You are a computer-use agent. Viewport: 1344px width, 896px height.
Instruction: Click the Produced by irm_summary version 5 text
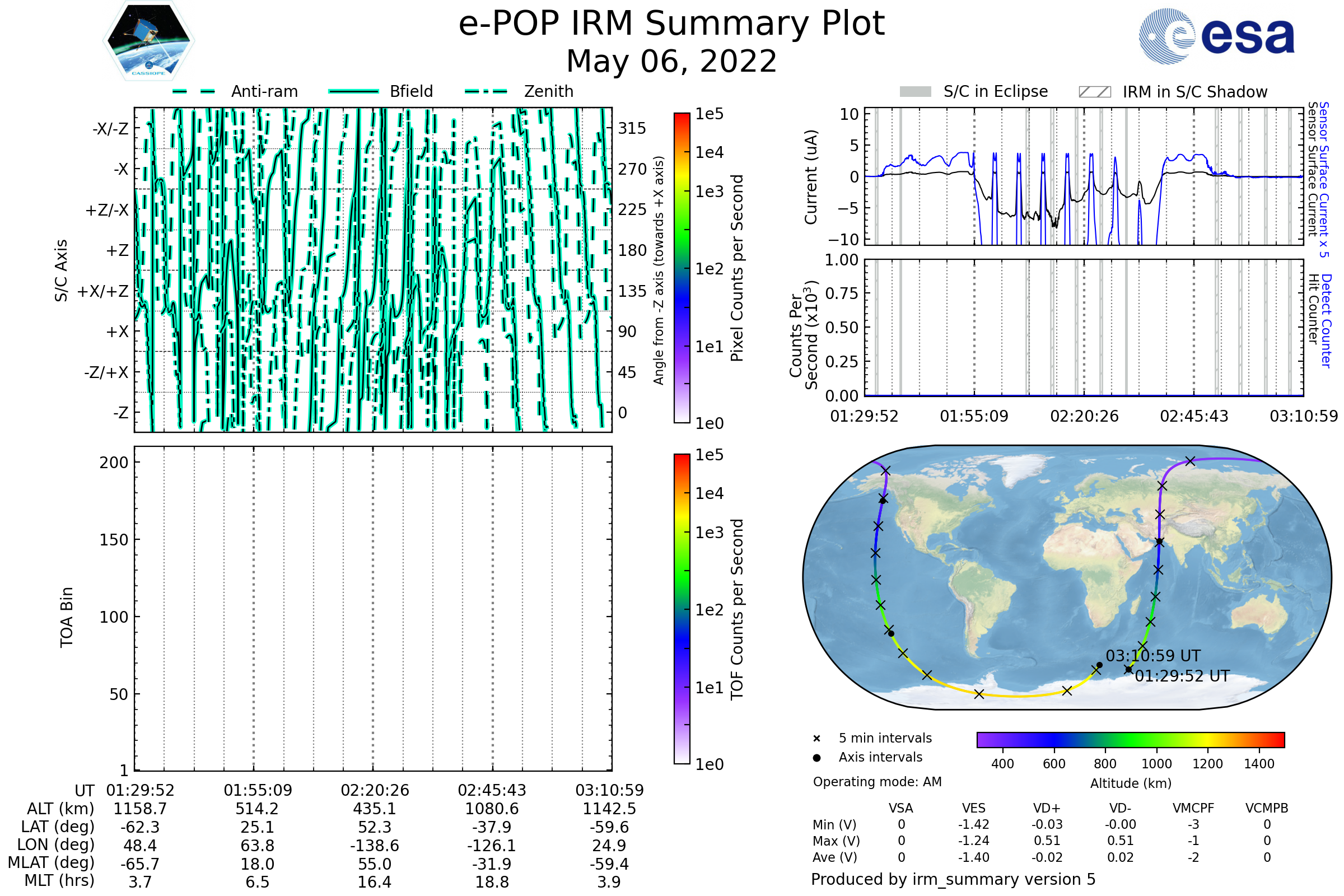click(953, 879)
